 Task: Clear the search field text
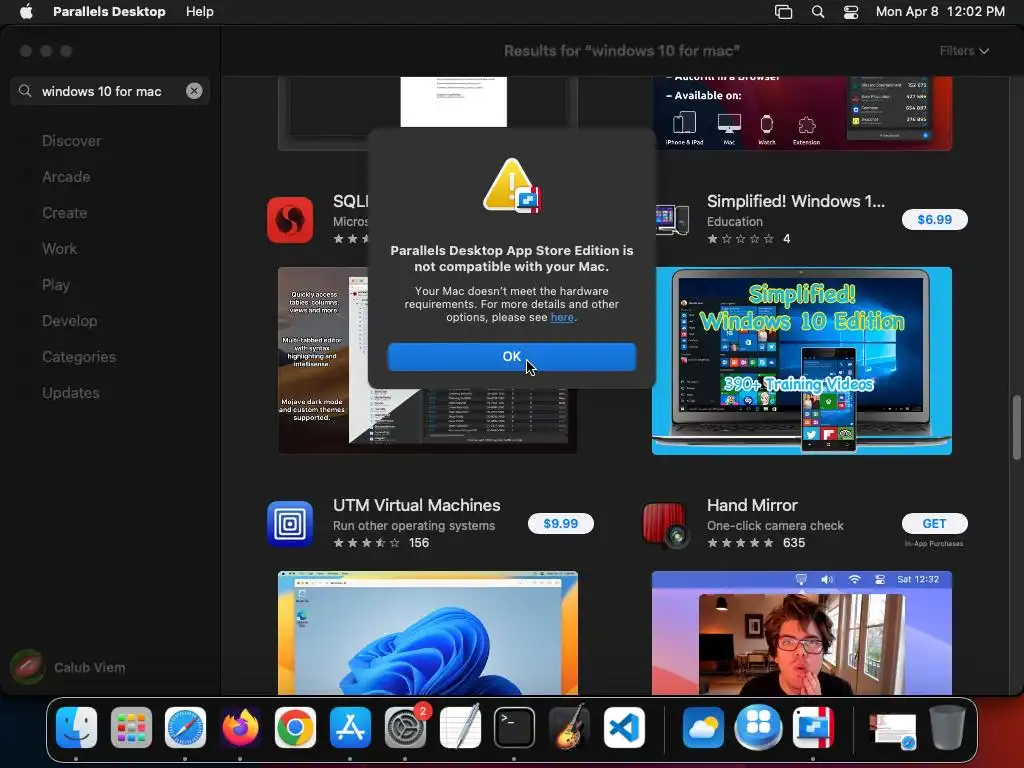click(x=194, y=91)
